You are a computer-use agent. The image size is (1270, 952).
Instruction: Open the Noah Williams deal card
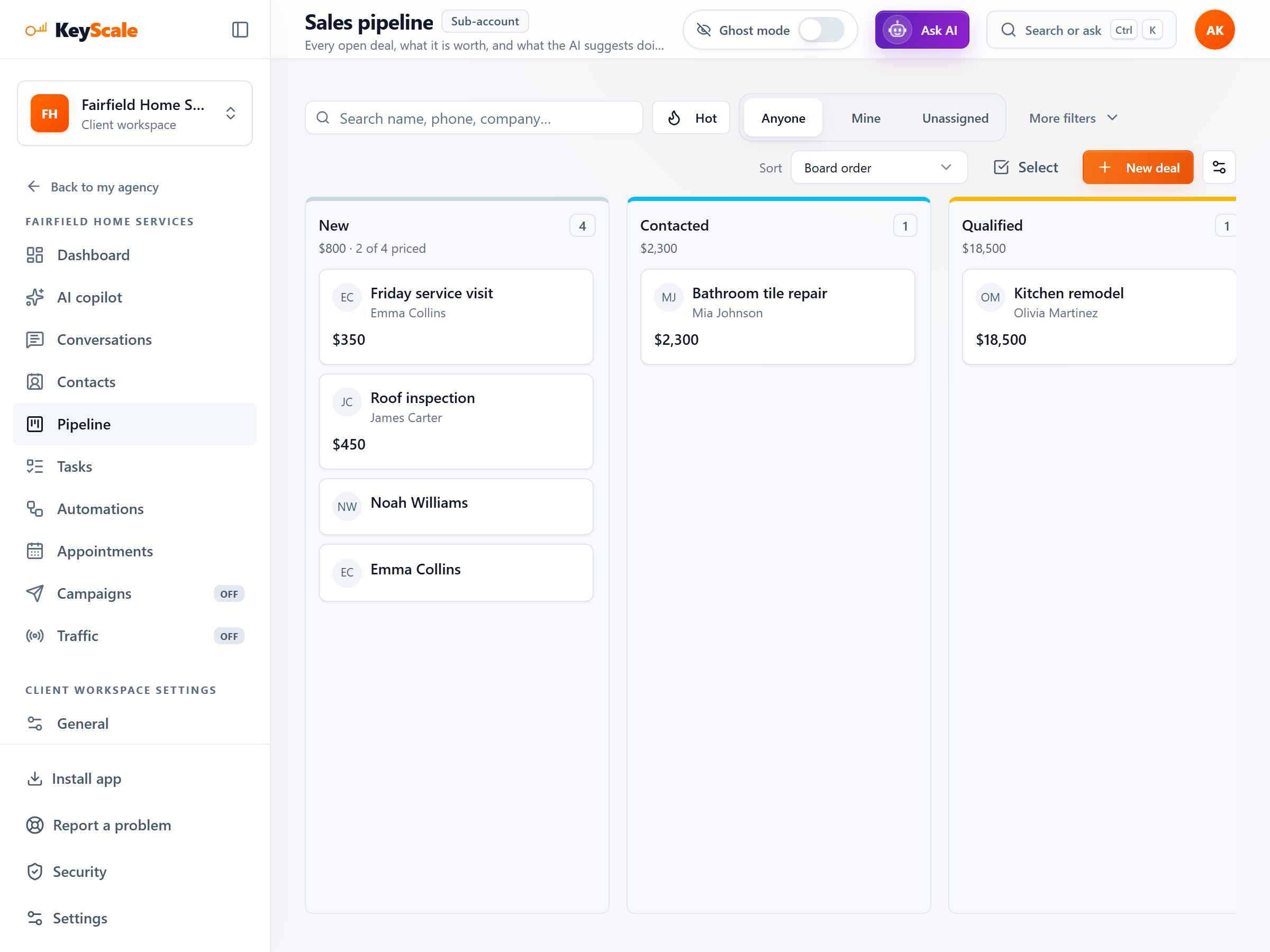tap(456, 507)
